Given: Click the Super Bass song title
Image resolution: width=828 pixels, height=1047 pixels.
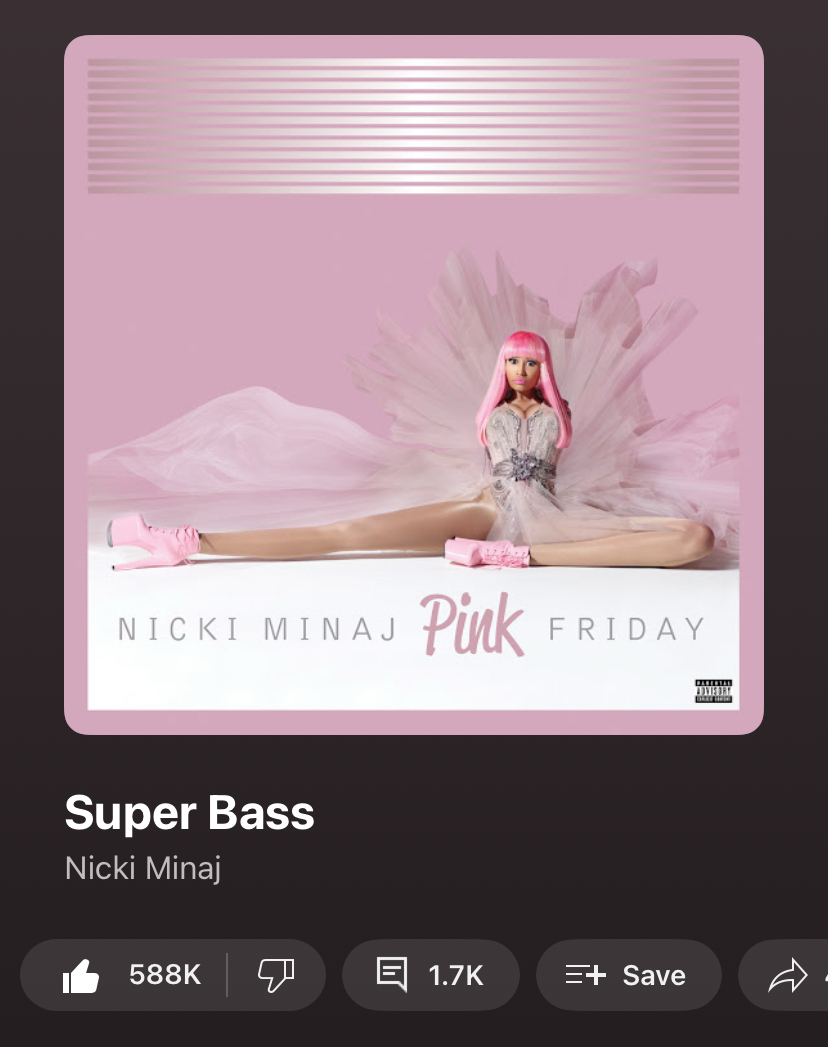Looking at the screenshot, I should pos(190,813).
